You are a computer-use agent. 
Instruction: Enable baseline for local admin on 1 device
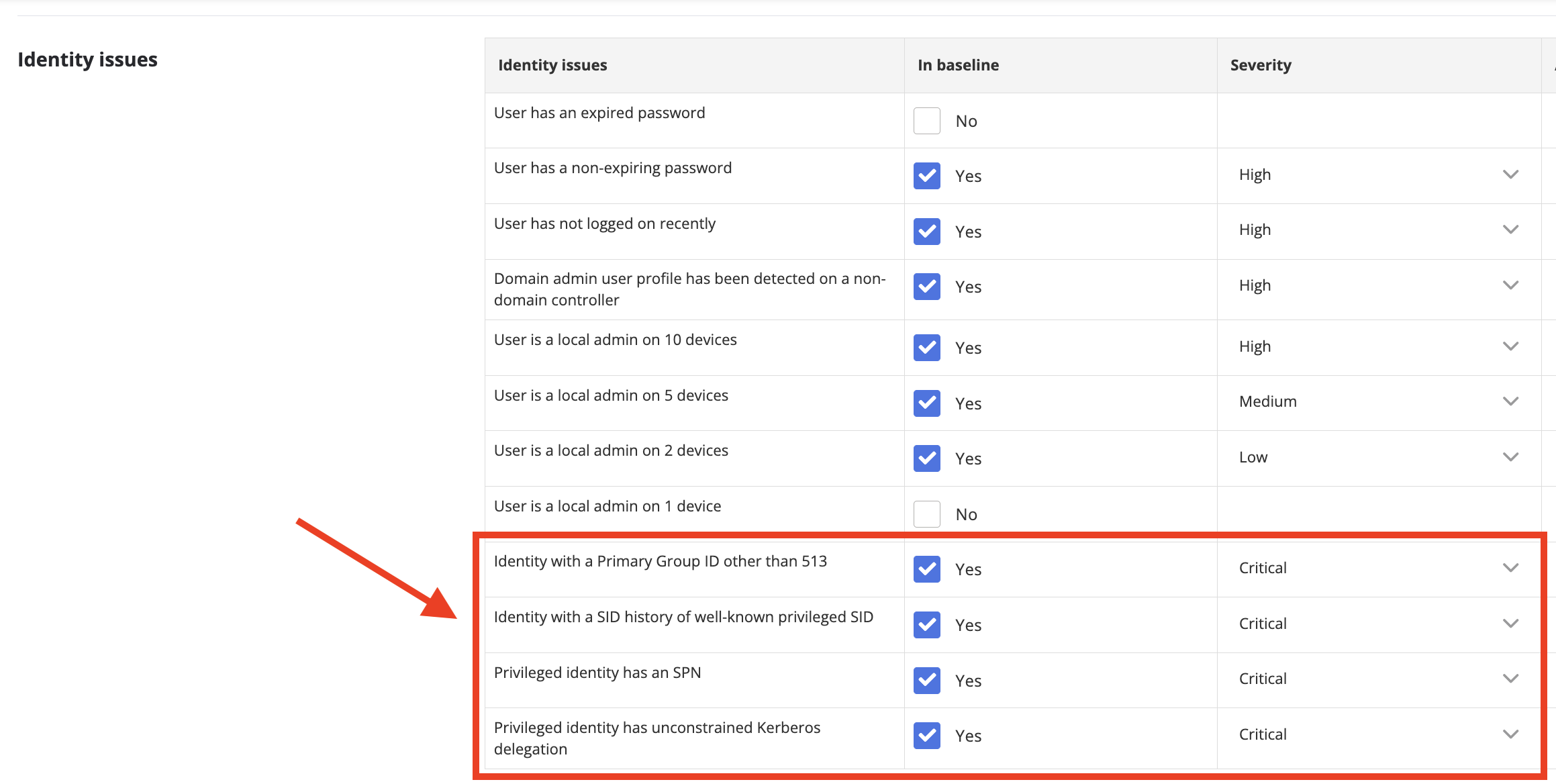(926, 514)
